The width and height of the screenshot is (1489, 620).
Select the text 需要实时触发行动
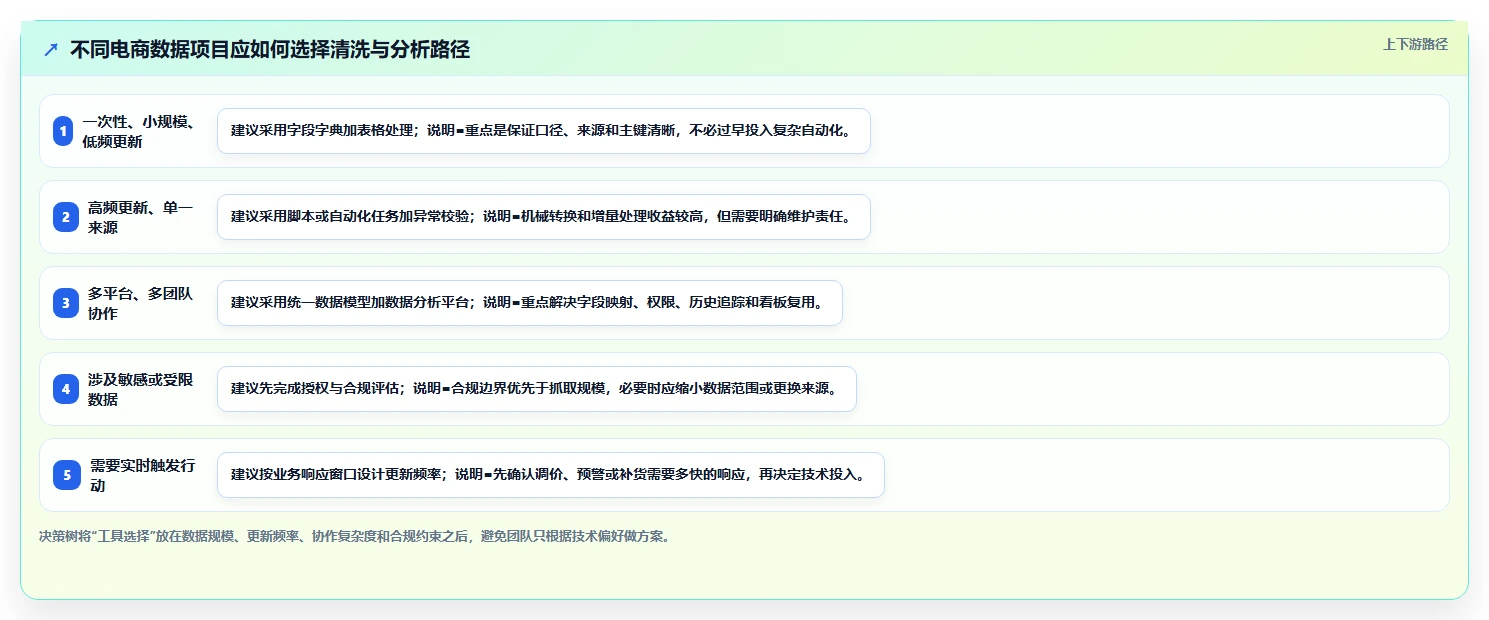143,475
